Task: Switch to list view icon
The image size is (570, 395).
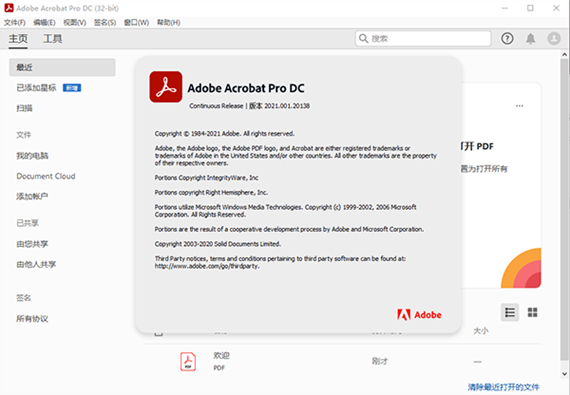Action: tap(510, 313)
